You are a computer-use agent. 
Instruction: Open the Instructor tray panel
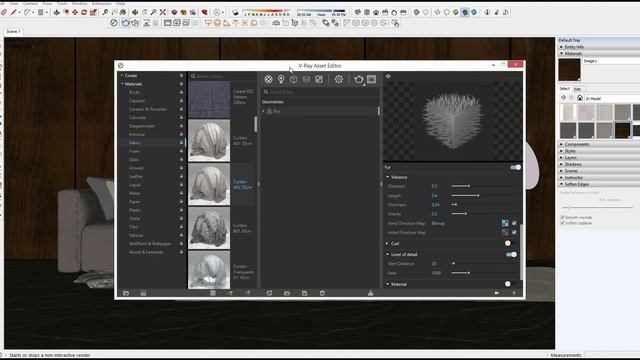click(599, 178)
